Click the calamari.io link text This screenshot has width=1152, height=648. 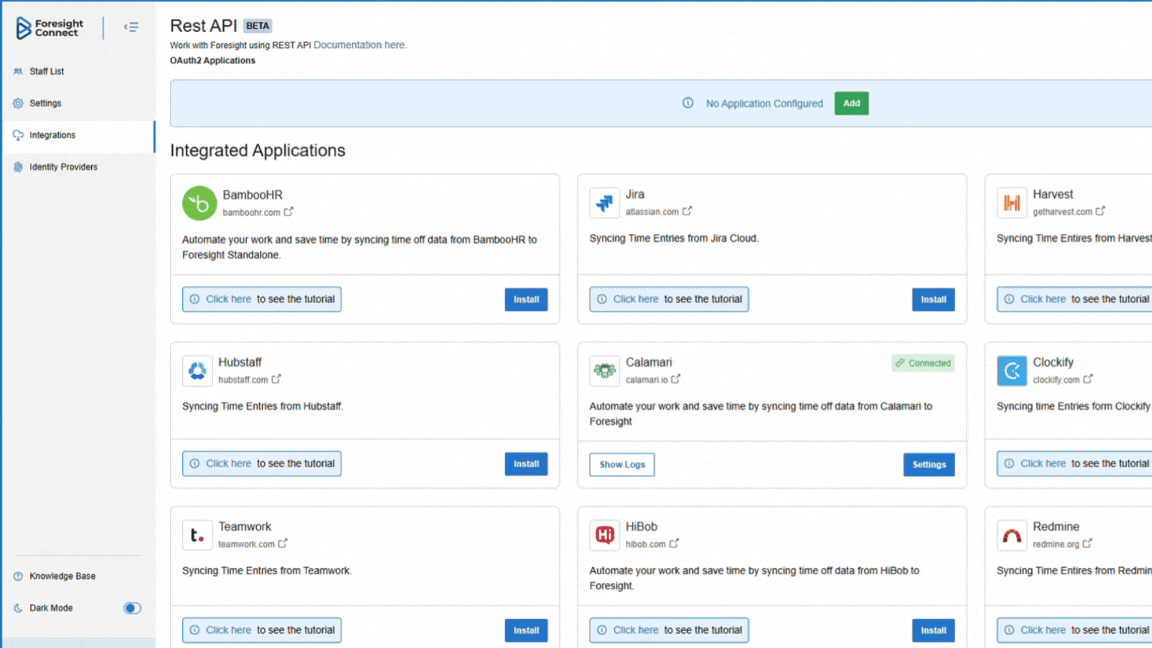click(x=647, y=380)
